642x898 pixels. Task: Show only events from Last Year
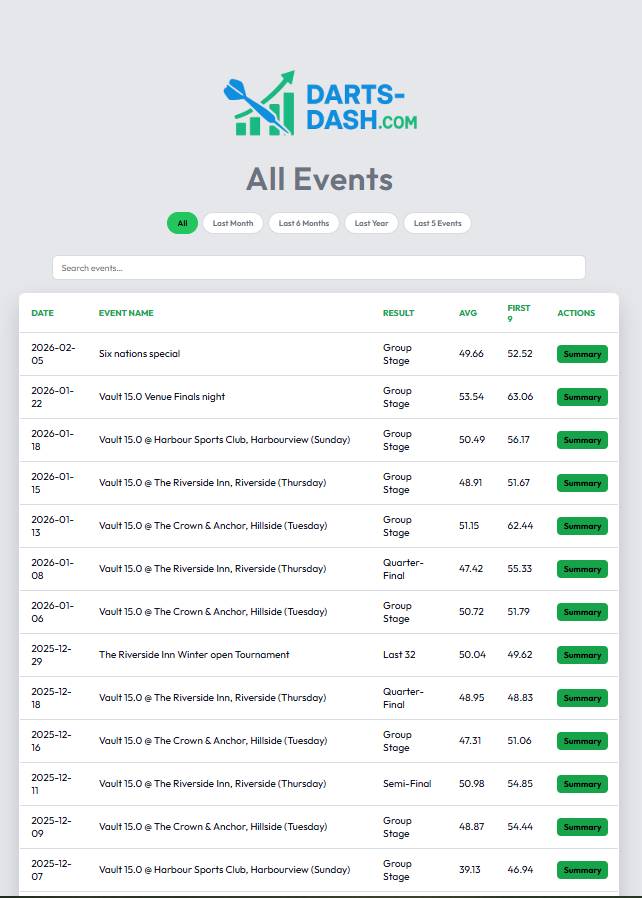(371, 222)
